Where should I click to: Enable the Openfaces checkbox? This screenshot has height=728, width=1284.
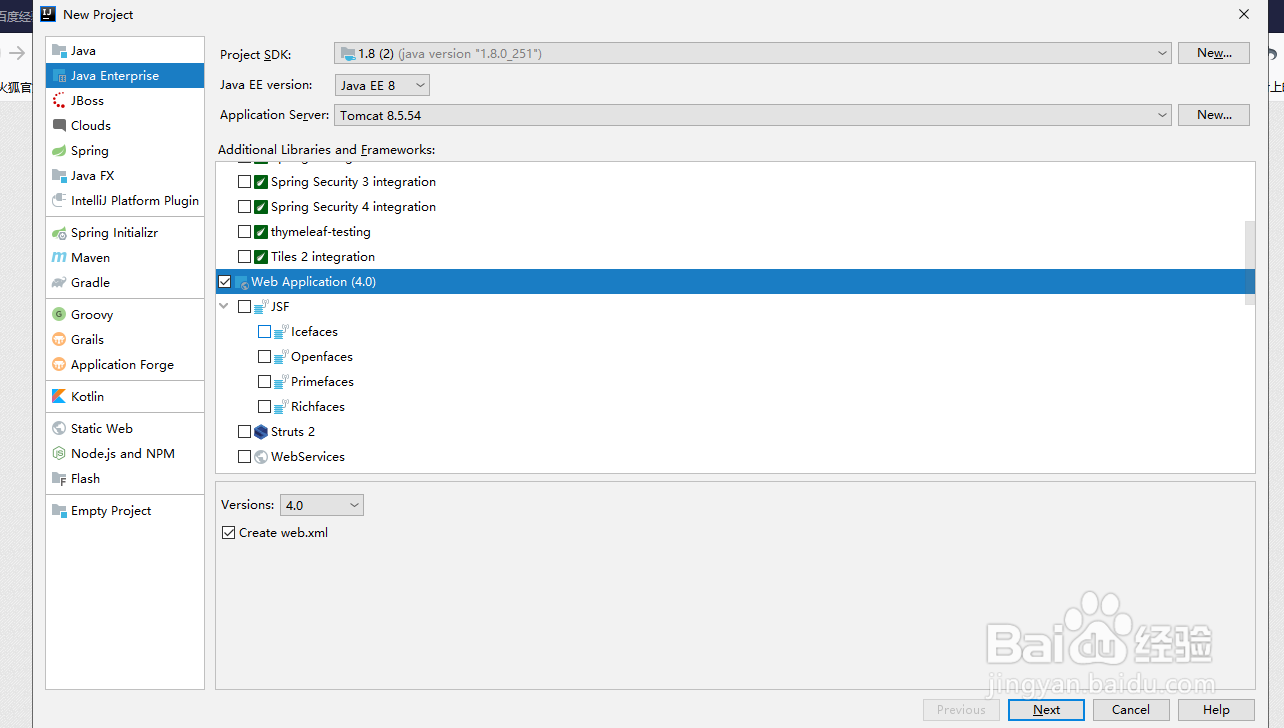(x=264, y=357)
